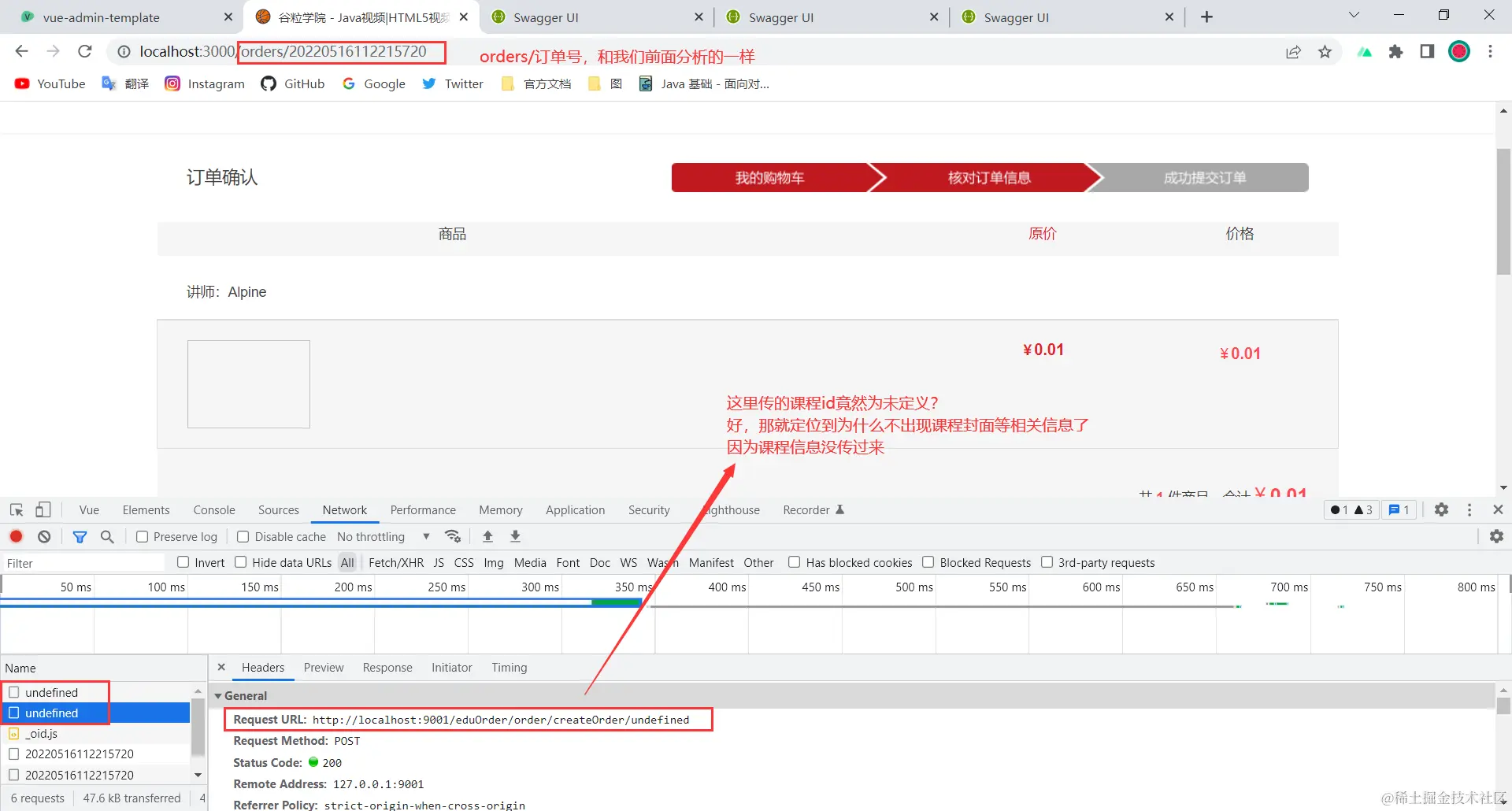
Task: Open the Sources DevTools tab
Action: coord(279,510)
